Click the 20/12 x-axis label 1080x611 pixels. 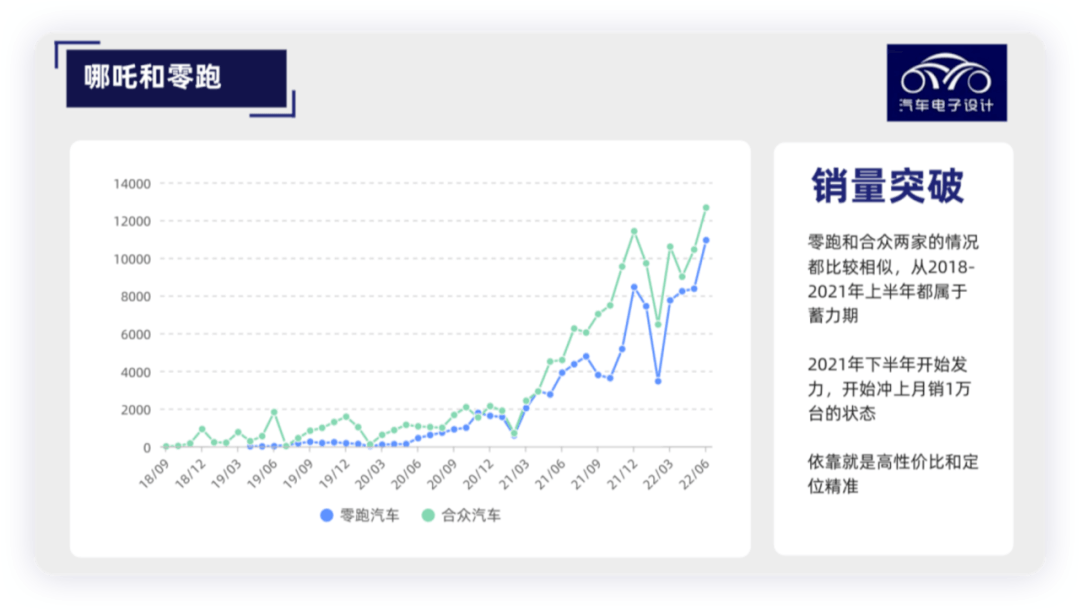[x=478, y=474]
